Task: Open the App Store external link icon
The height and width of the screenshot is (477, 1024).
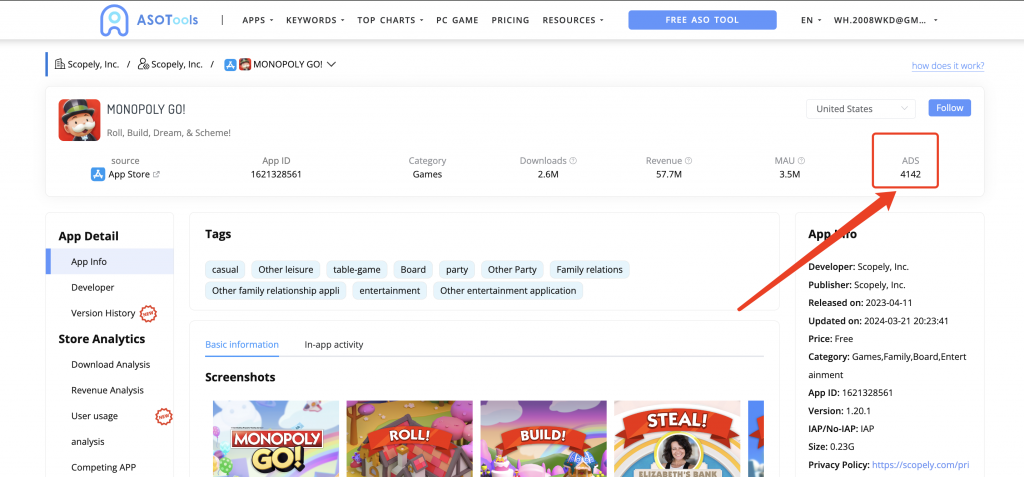Action: (156, 174)
